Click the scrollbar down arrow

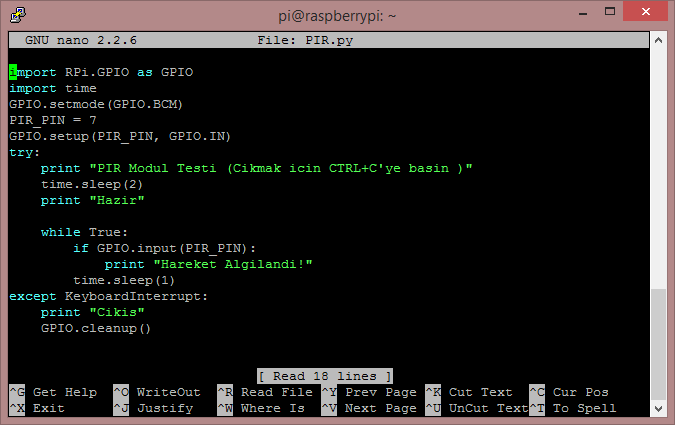(x=658, y=408)
